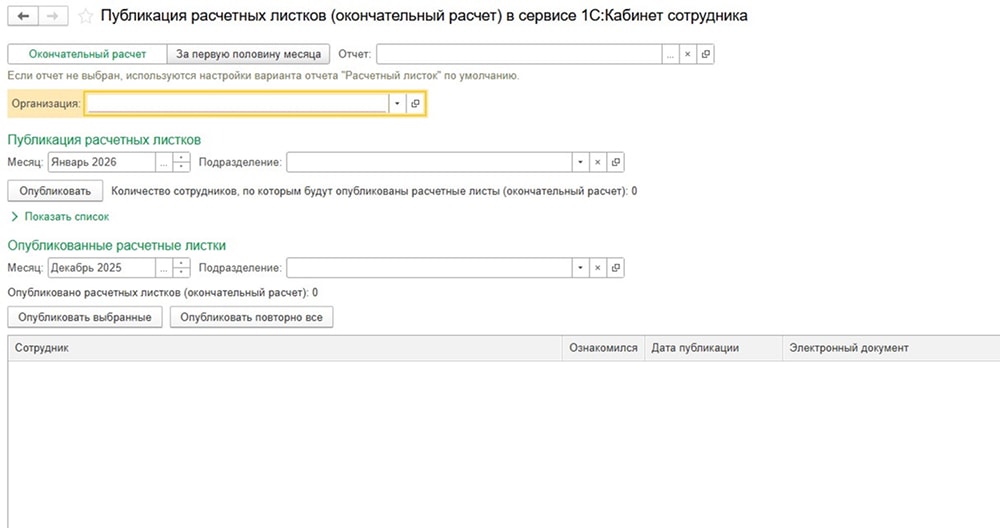Click Опубликовать повторно все button
Screen dimensions: 1000x528
coord(251,317)
